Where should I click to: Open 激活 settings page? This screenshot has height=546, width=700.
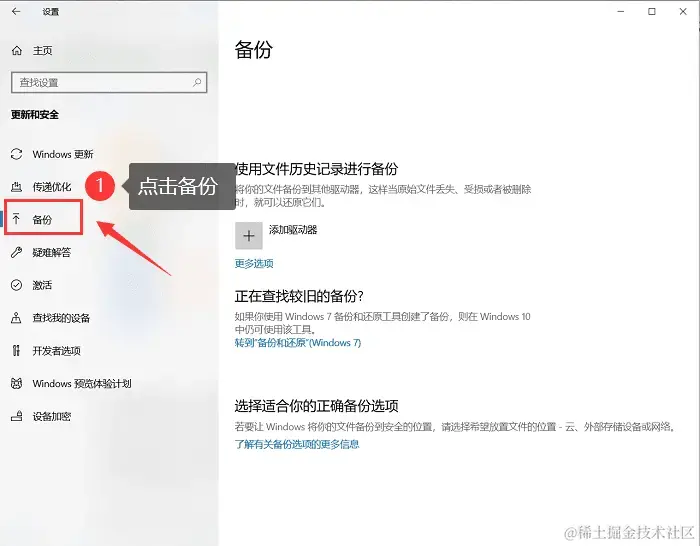[x=42, y=285]
